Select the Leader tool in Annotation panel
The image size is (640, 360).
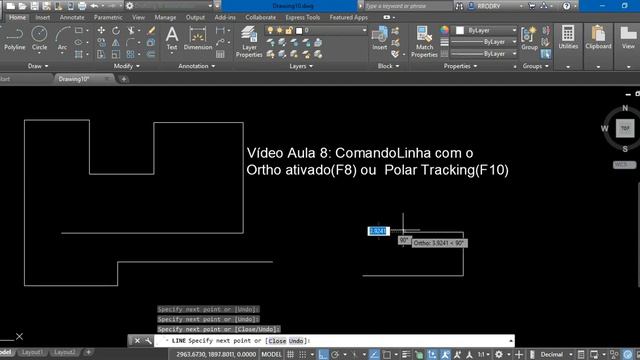[x=220, y=42]
